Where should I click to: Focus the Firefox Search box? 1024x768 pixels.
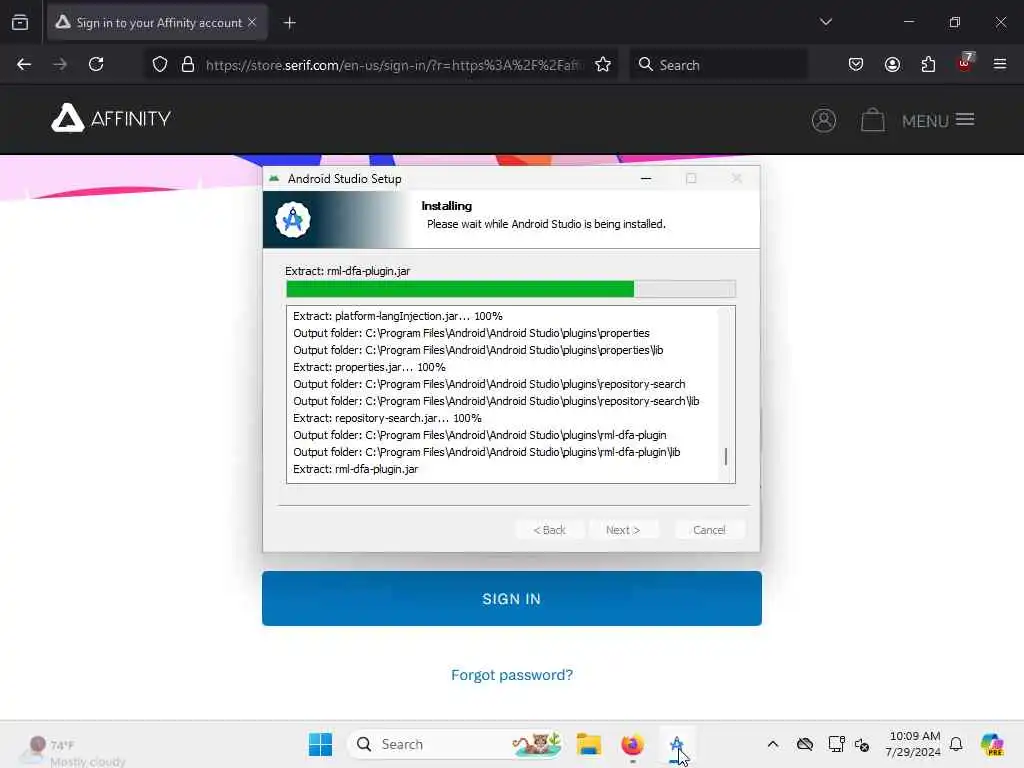point(718,65)
